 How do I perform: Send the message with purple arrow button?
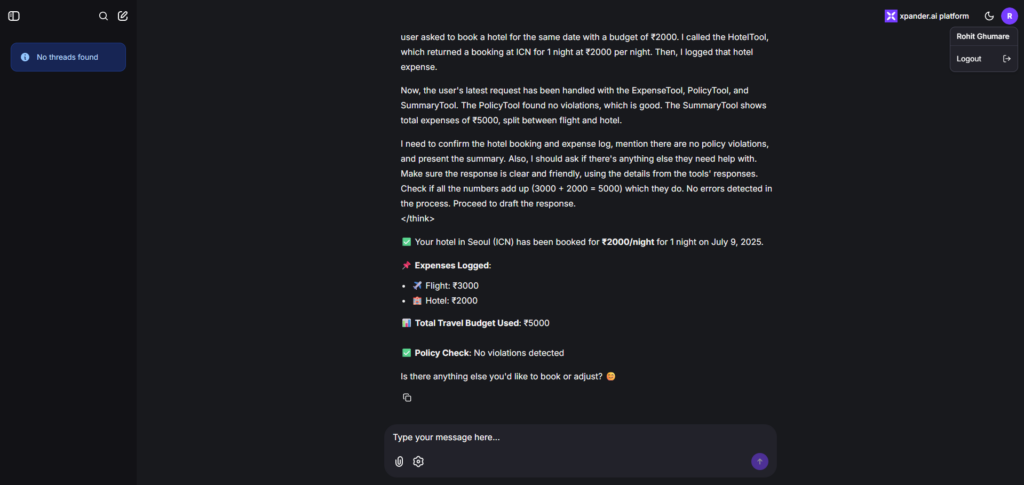[760, 462]
